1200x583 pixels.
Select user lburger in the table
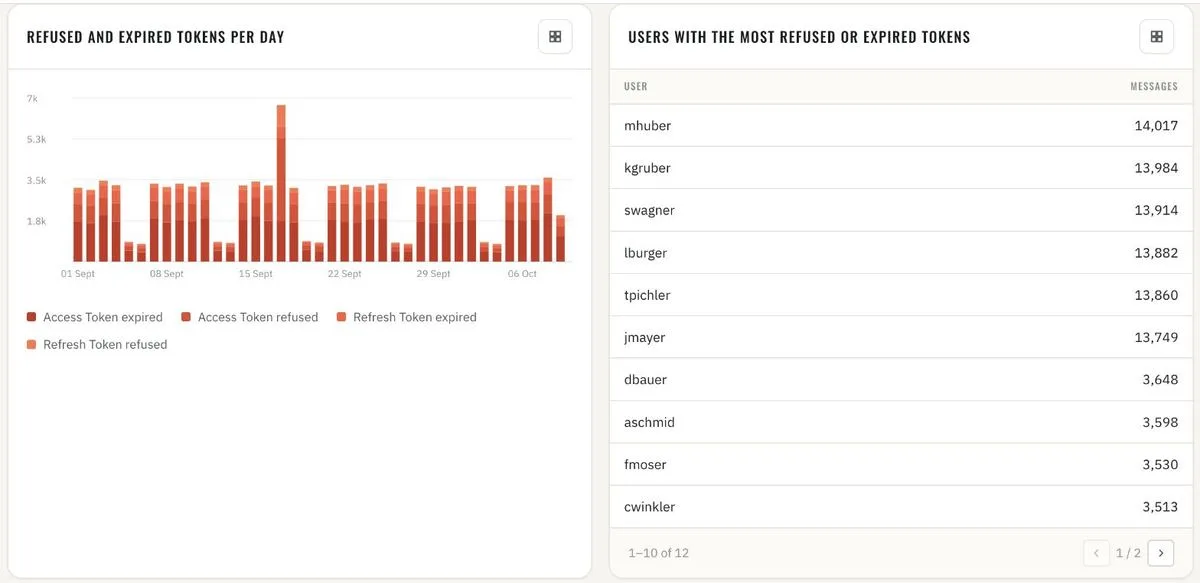tap(645, 253)
